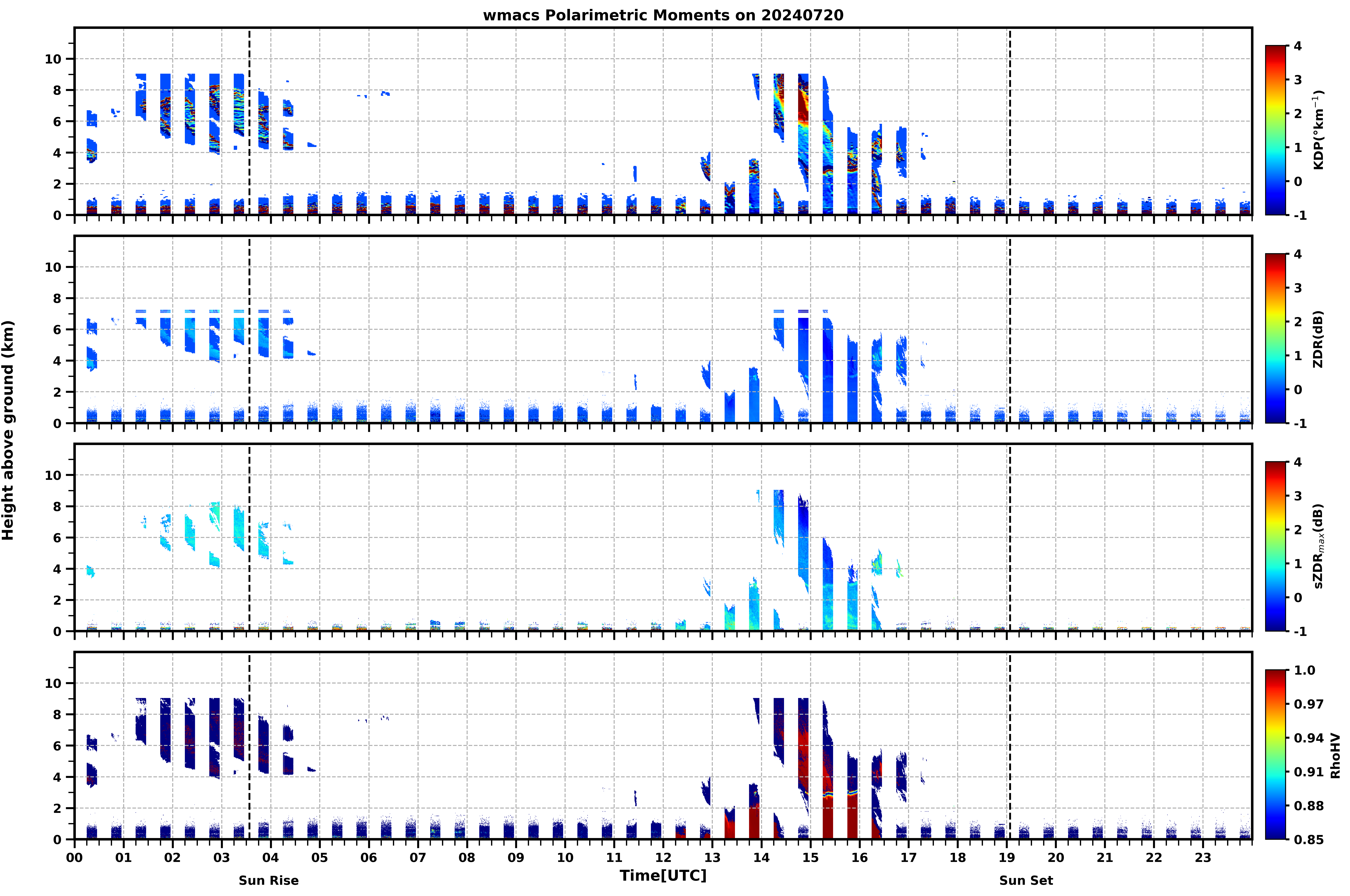The width and height of the screenshot is (1350, 896).
Task: Click the 'Time[UTC]' axis label
Action: [x=663, y=875]
